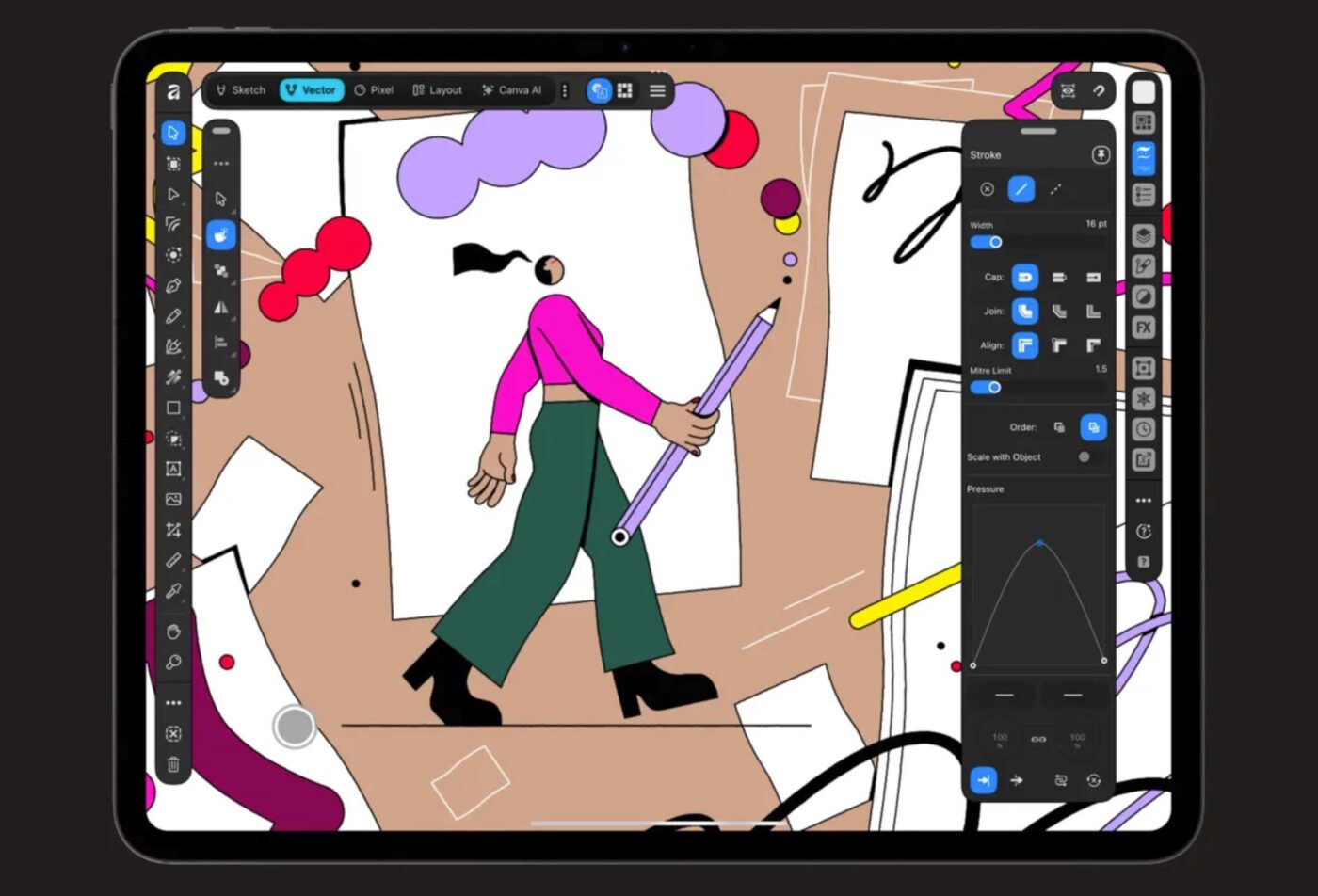
Task: Set stroke order to draw behind fill
Action: [1059, 427]
